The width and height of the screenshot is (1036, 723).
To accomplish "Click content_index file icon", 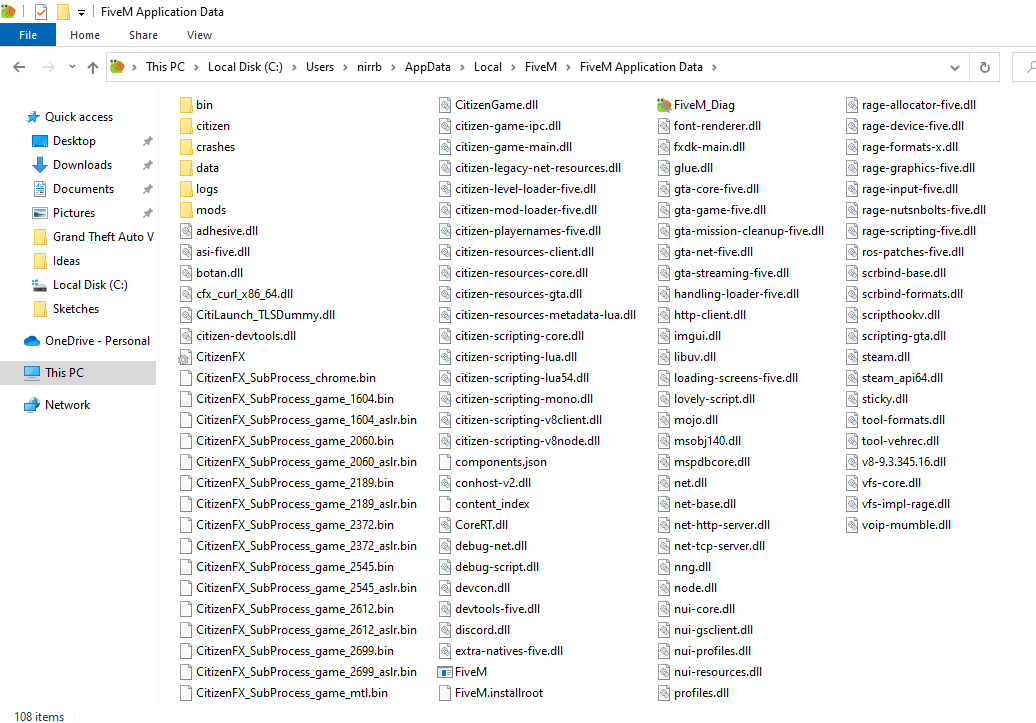I will click(x=445, y=504).
